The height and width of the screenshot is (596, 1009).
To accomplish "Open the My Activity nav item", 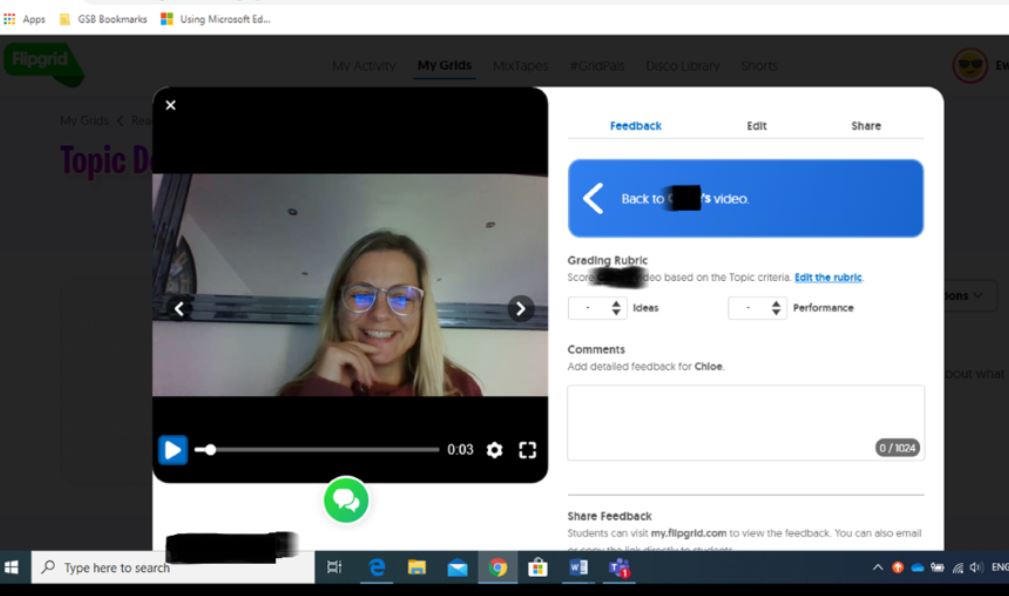I will (x=364, y=66).
